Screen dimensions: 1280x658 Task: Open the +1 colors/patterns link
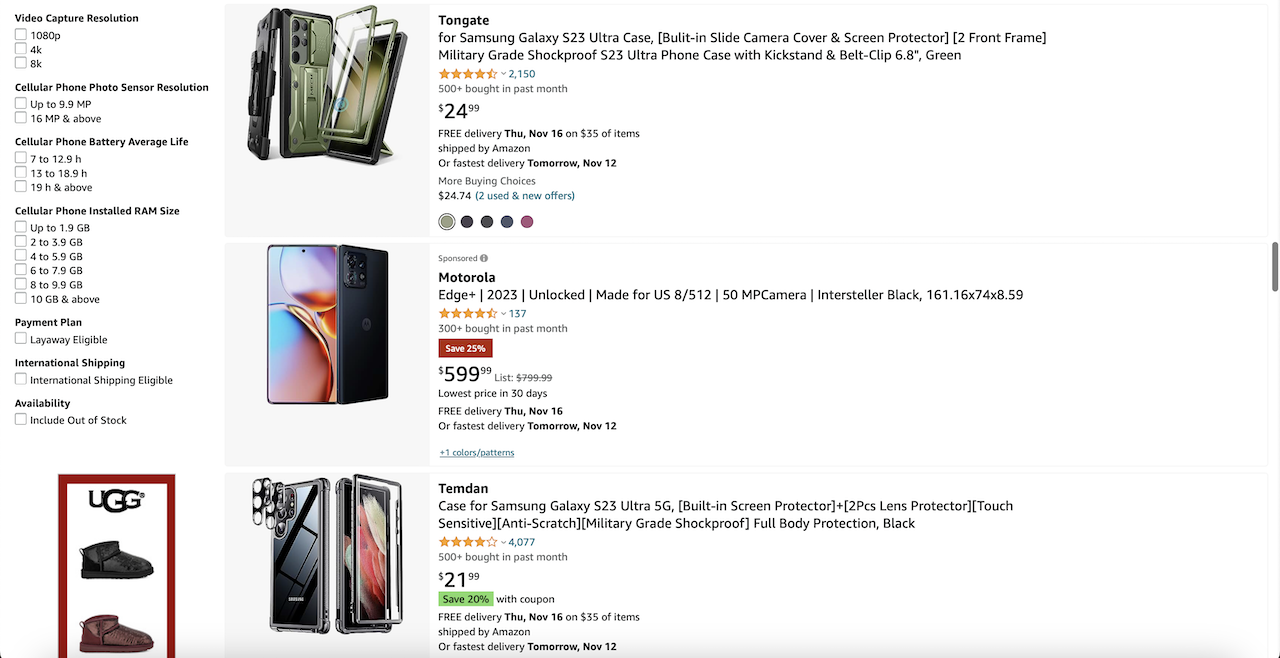click(x=477, y=453)
